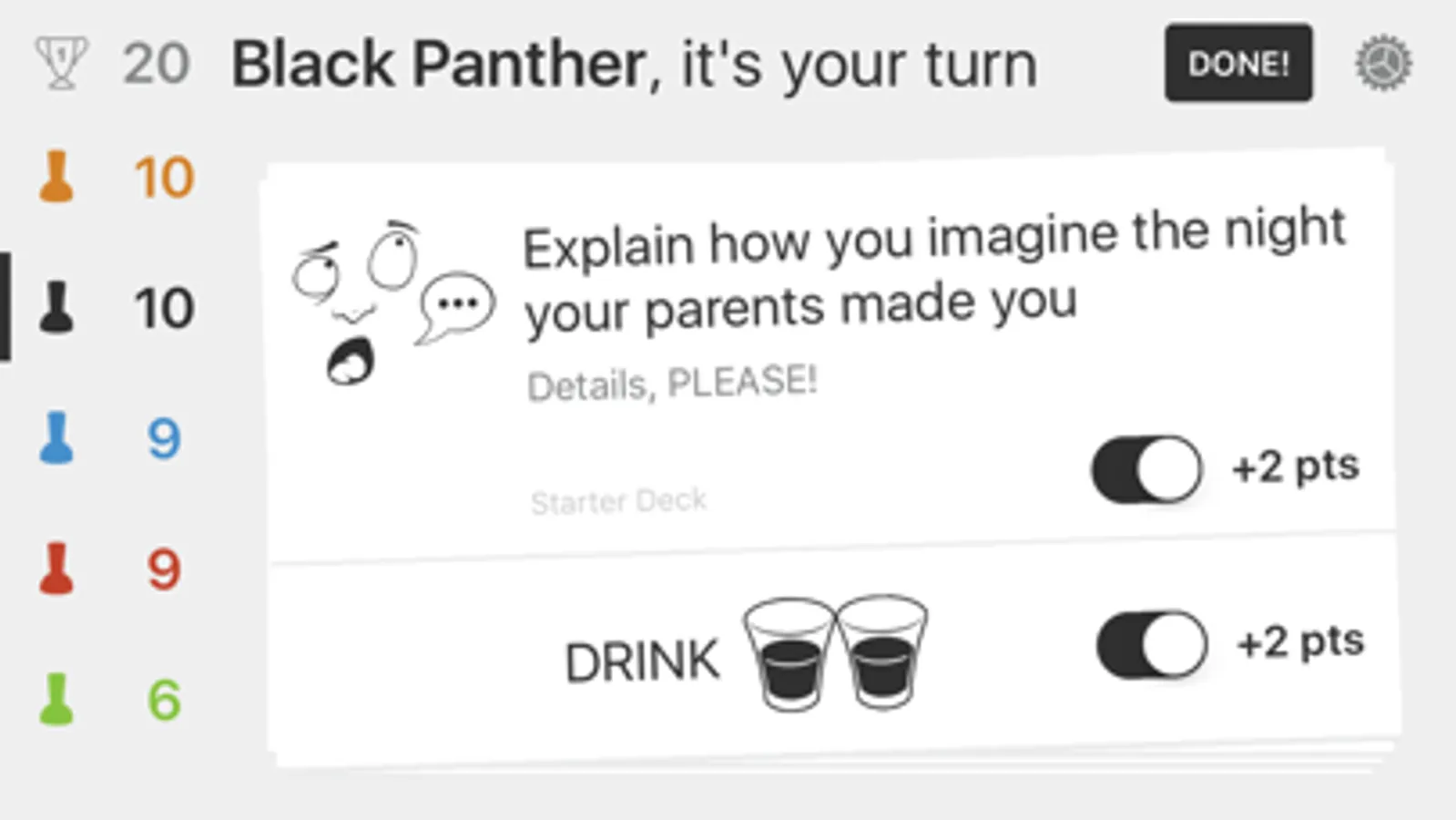Click the confused face speech bubble illustration
The height and width of the screenshot is (820, 1456).
[x=393, y=302]
